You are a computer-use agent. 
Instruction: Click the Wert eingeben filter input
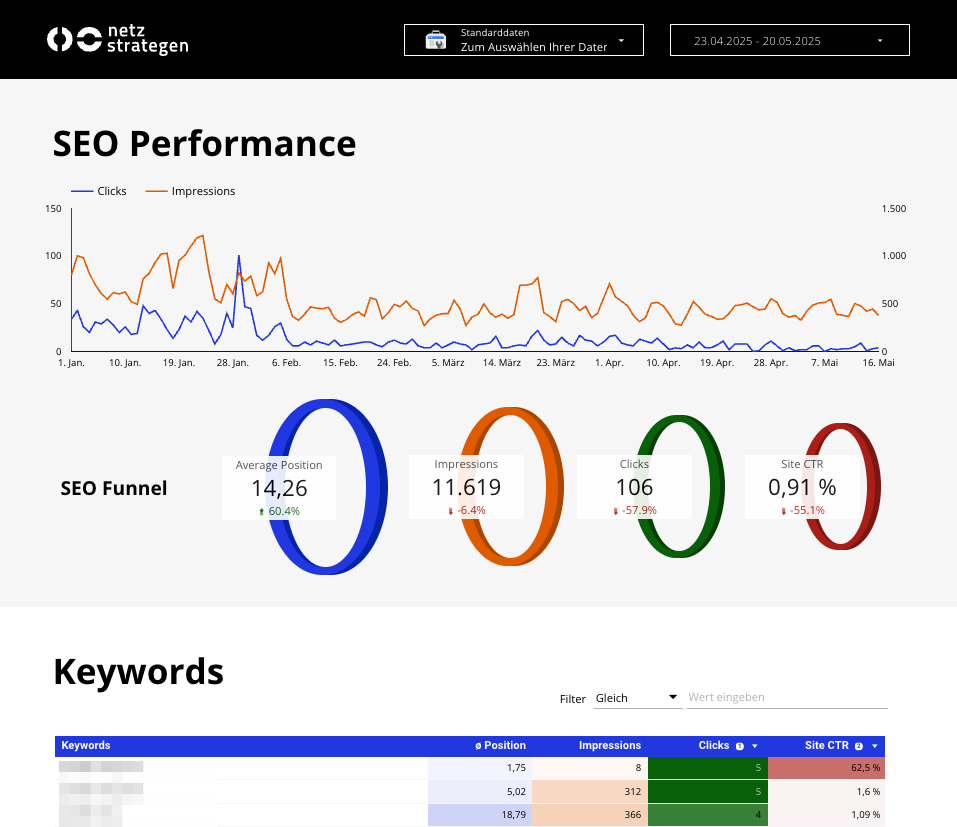pyautogui.click(x=787, y=697)
